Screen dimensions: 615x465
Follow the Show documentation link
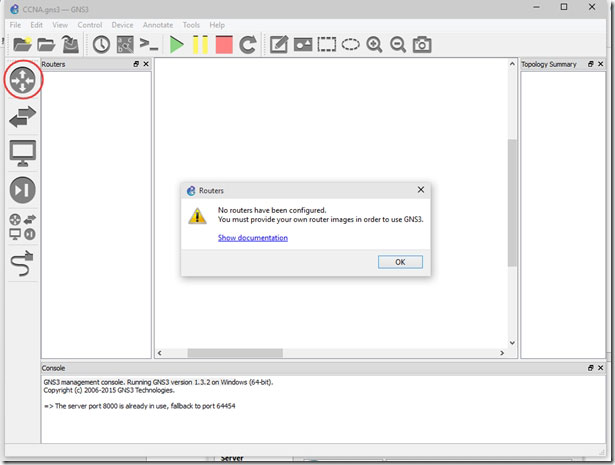coord(253,238)
